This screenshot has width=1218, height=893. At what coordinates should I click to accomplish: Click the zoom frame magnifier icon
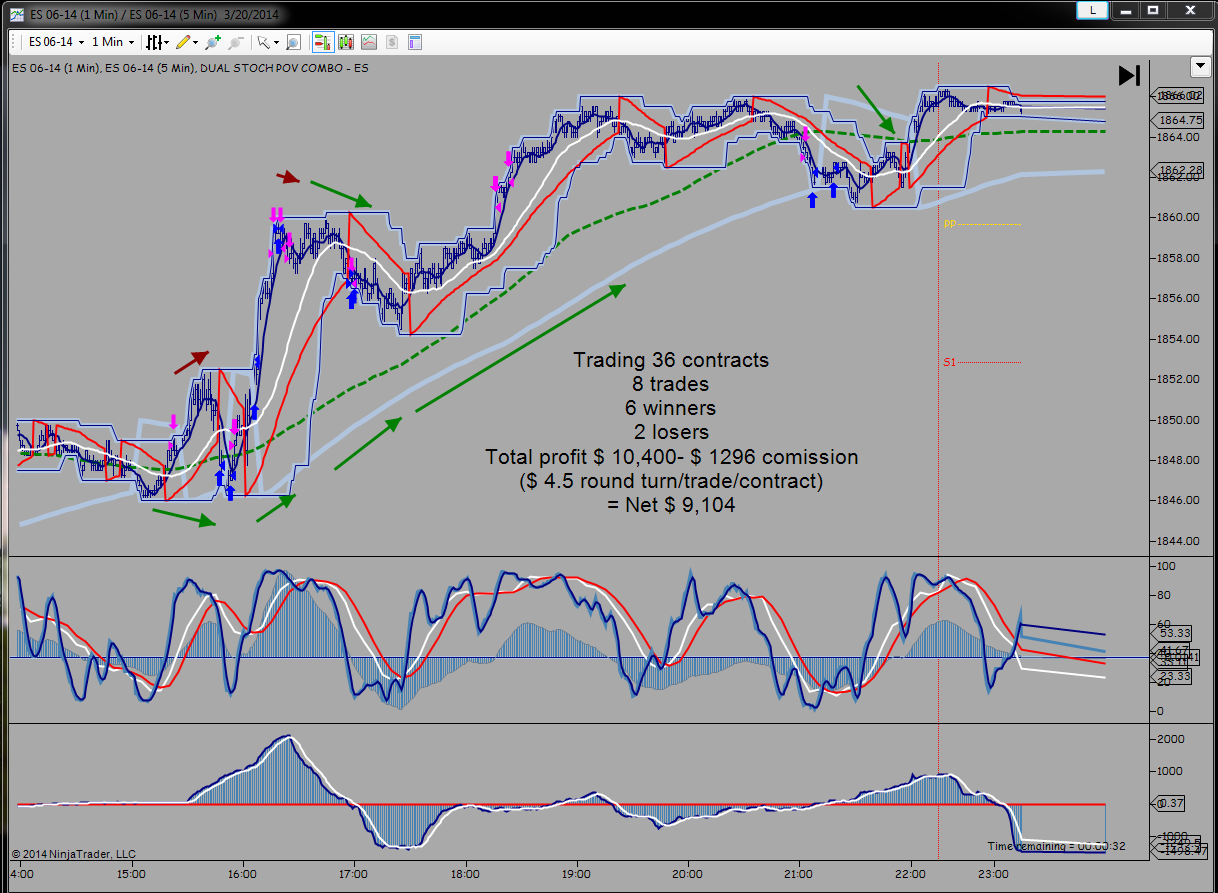[x=293, y=42]
